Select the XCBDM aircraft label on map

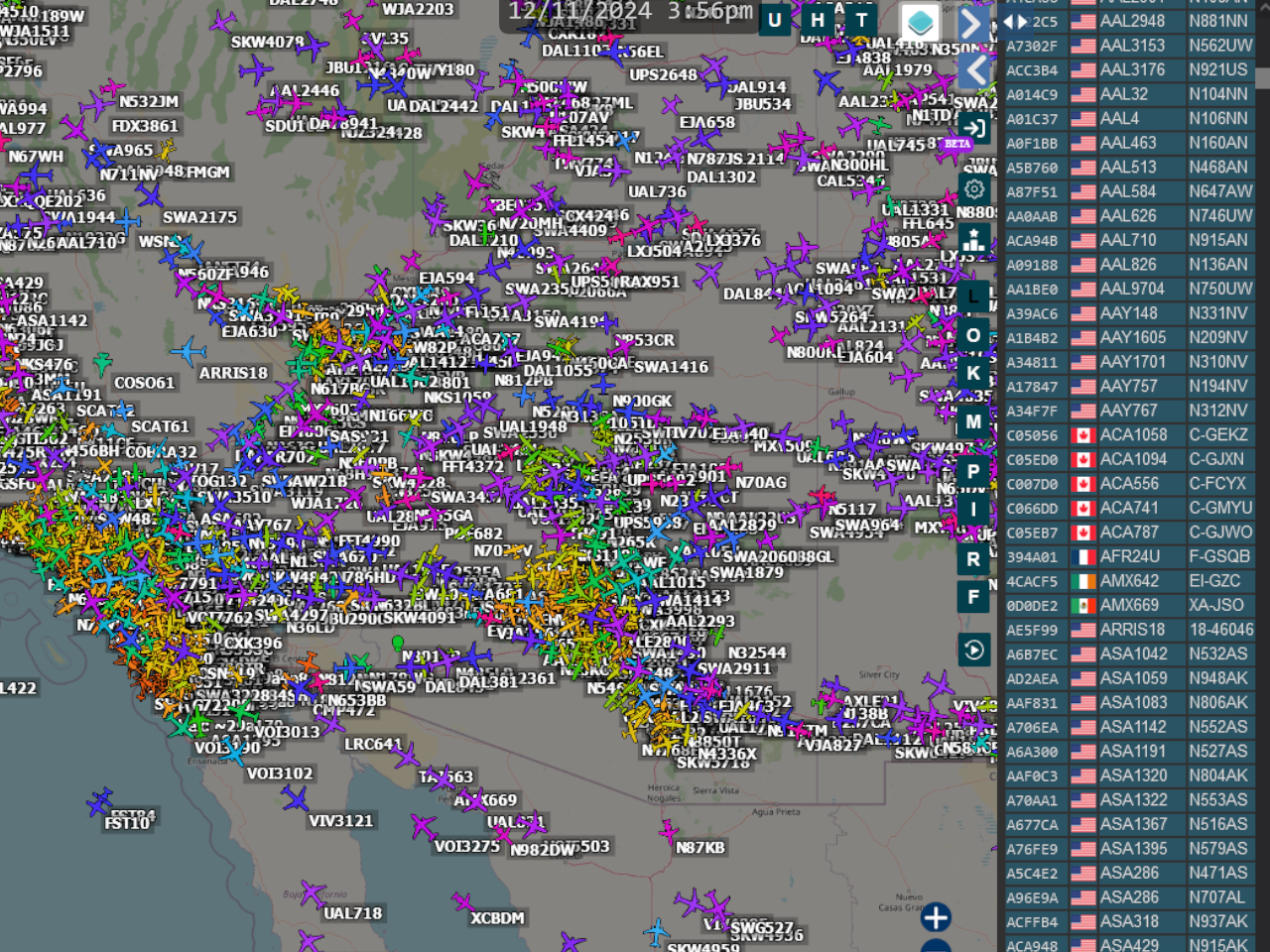pos(497,918)
